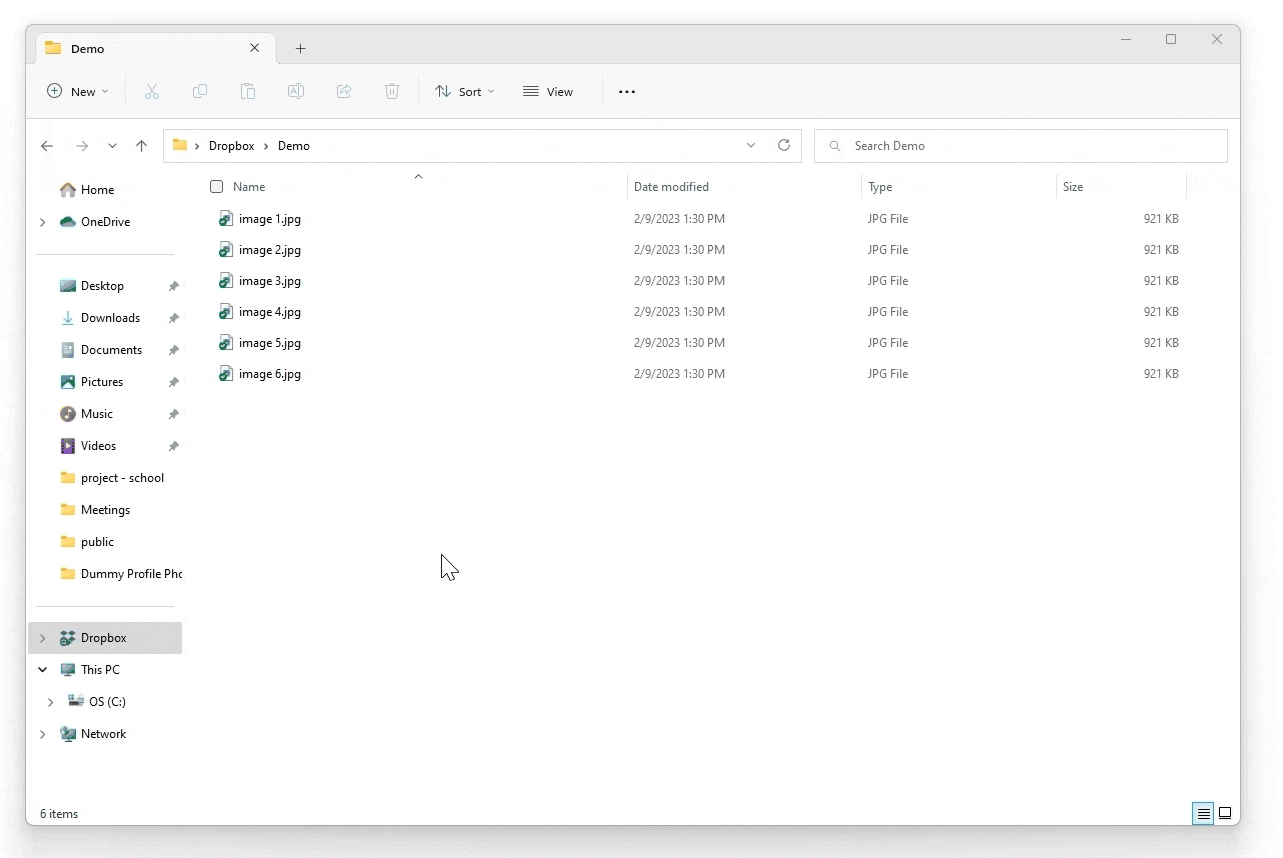
Task: Click the Delete trash can icon
Action: tap(392, 92)
